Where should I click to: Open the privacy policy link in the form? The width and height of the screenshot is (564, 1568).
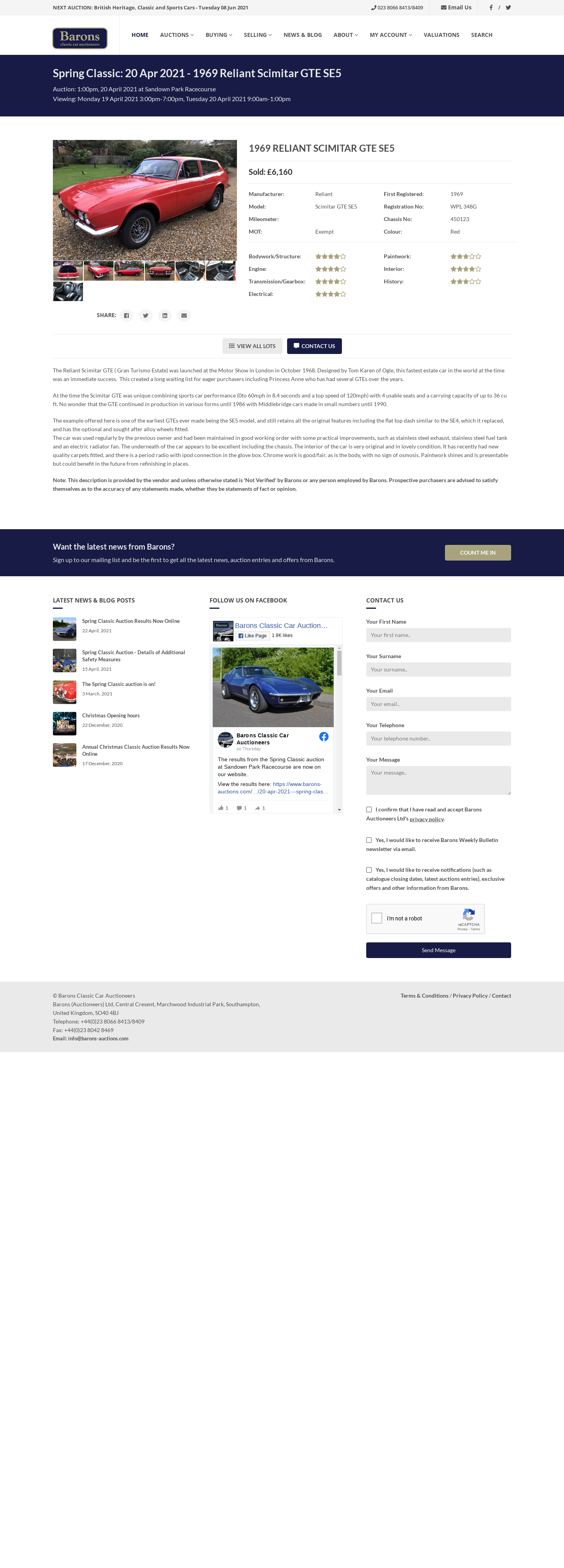coord(427,819)
